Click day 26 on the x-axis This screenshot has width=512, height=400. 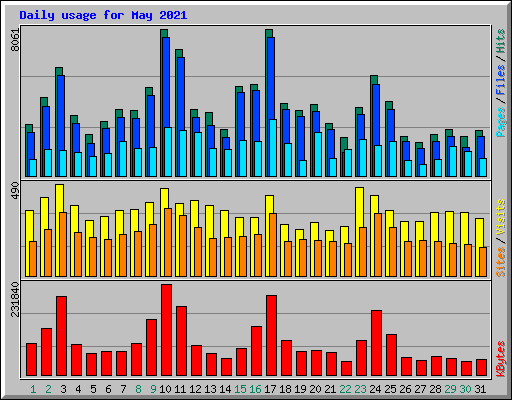(405, 389)
